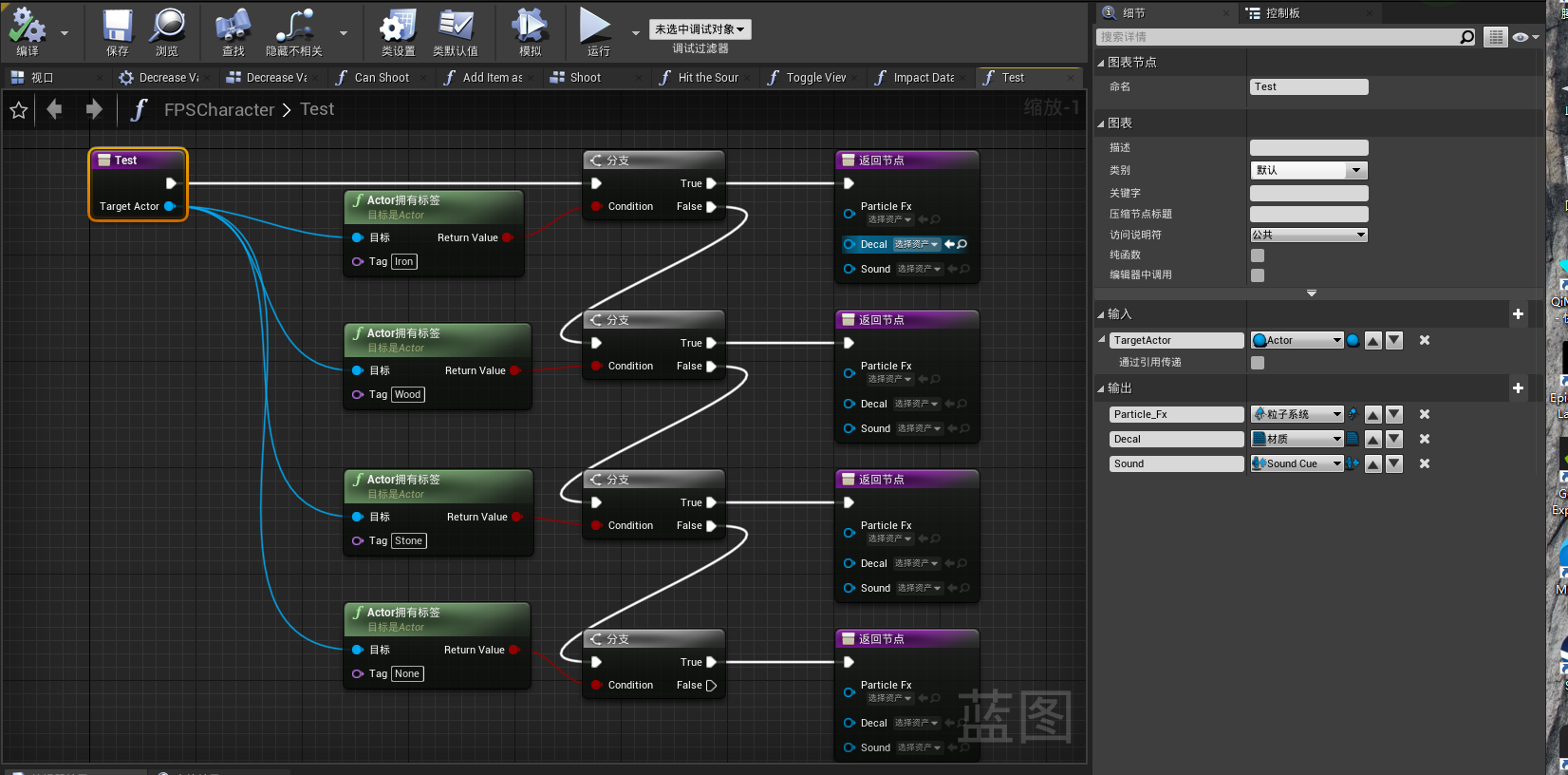This screenshot has width=1568, height=775.
Task: Click the property matrix grid icon
Action: pyautogui.click(x=1496, y=37)
